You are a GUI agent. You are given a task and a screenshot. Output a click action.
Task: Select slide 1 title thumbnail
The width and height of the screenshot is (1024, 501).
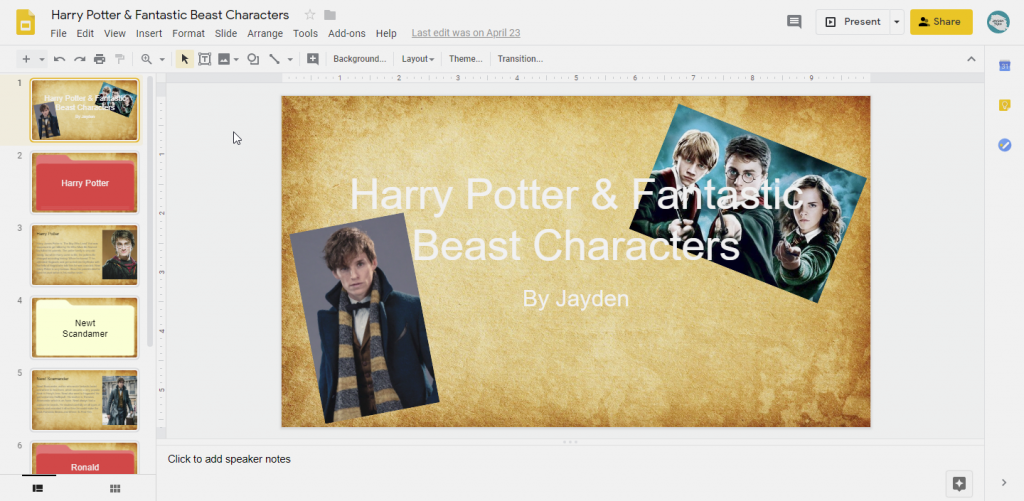pyautogui.click(x=85, y=110)
